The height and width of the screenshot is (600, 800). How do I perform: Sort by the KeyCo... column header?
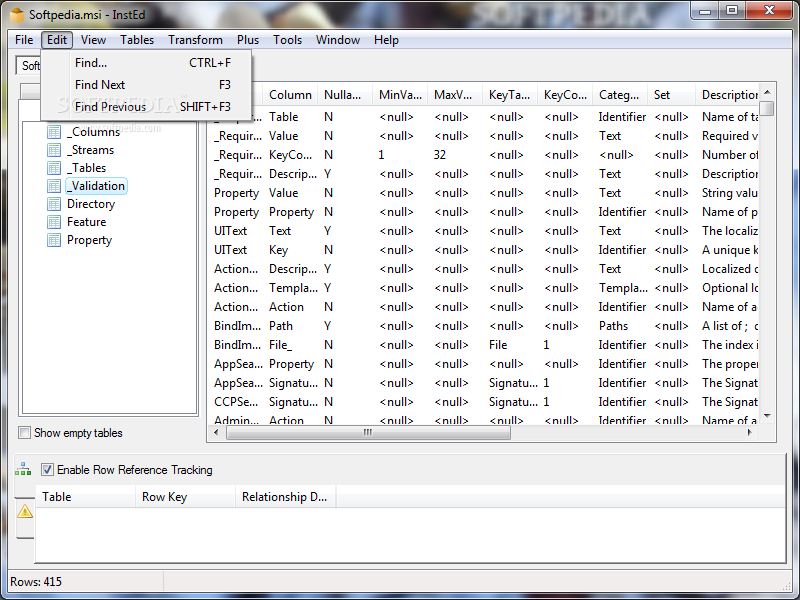pyautogui.click(x=565, y=95)
